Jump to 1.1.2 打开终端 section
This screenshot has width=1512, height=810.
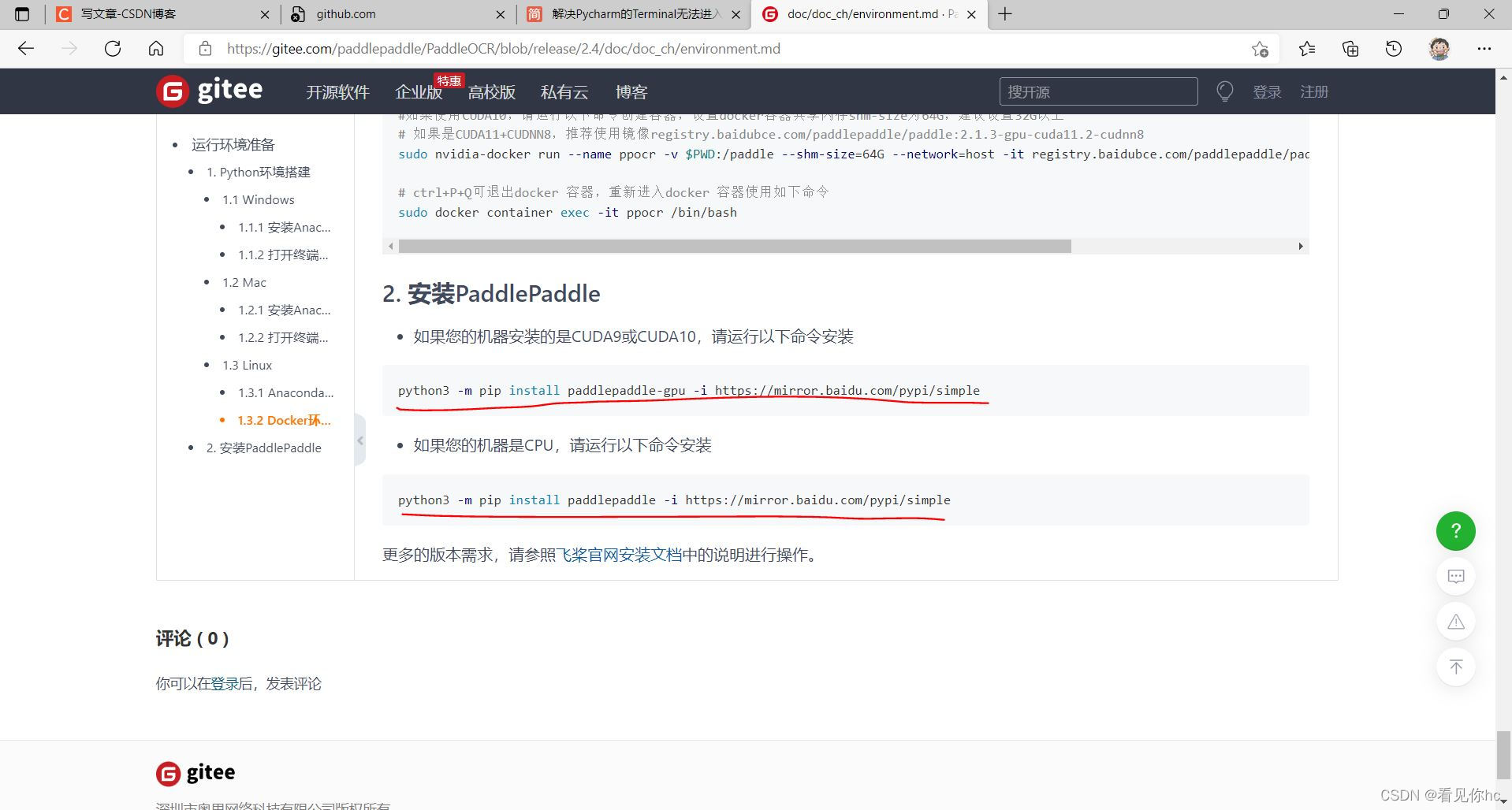coord(283,255)
